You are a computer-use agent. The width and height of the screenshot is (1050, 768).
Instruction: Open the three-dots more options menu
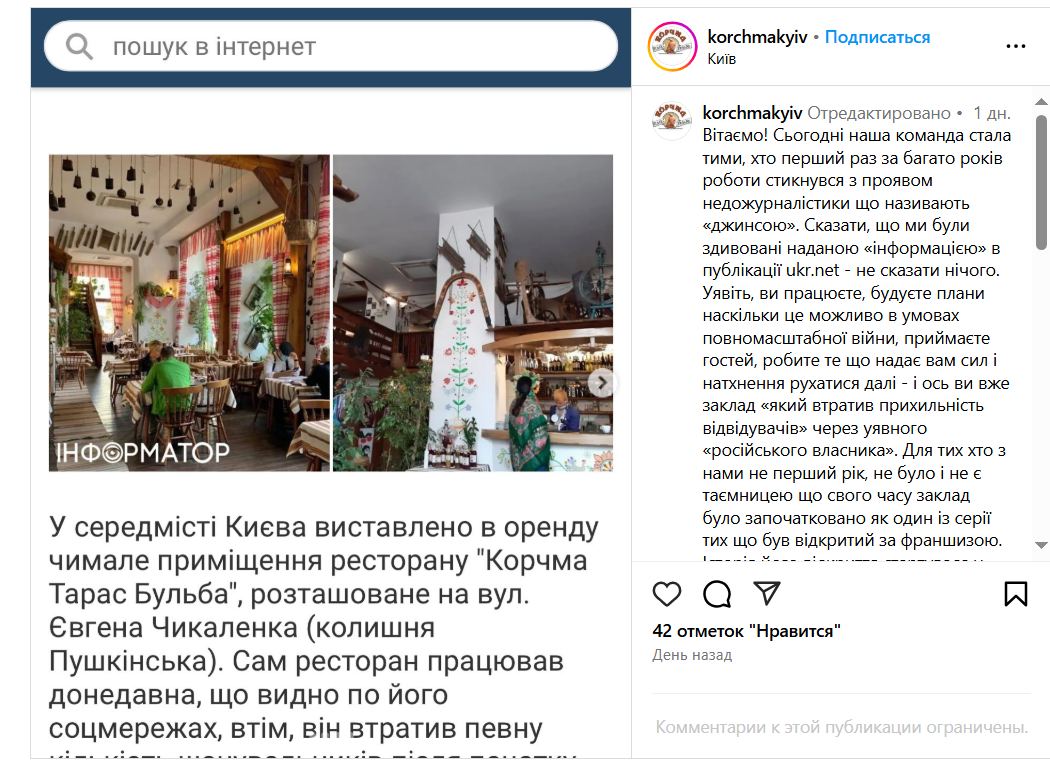(1015, 46)
